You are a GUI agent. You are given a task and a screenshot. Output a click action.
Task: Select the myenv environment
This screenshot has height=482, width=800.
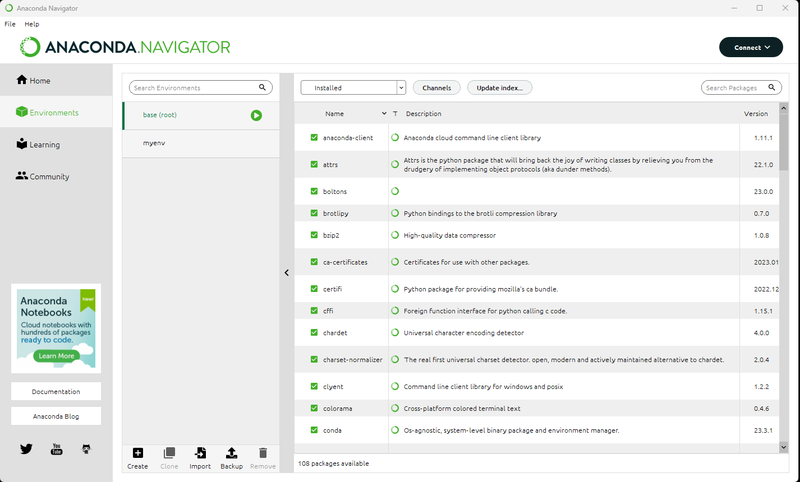201,143
